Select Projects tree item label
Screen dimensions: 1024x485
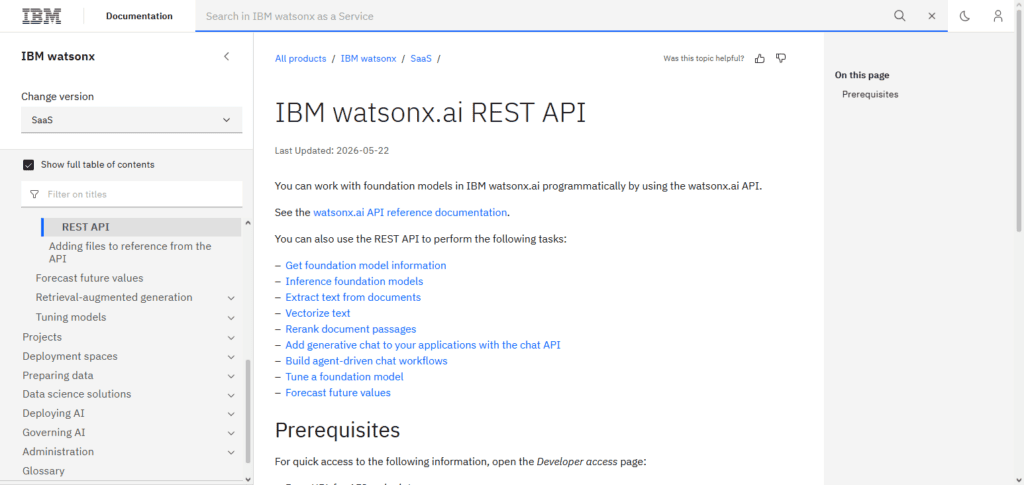(42, 337)
